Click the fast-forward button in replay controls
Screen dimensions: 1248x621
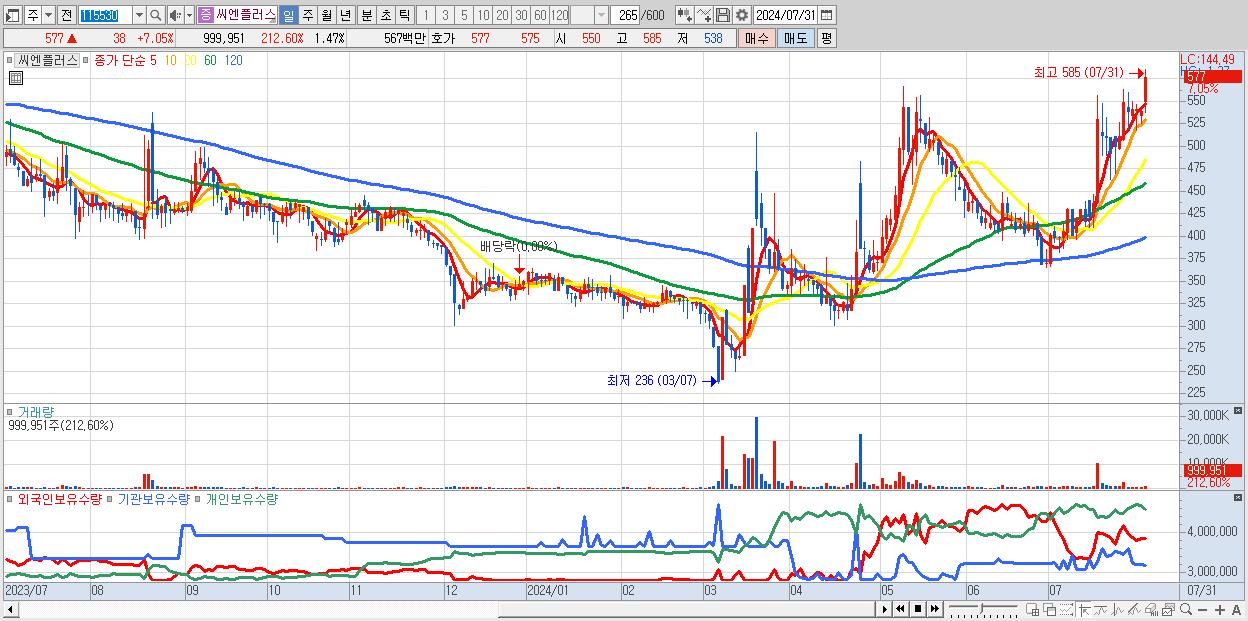[934, 609]
